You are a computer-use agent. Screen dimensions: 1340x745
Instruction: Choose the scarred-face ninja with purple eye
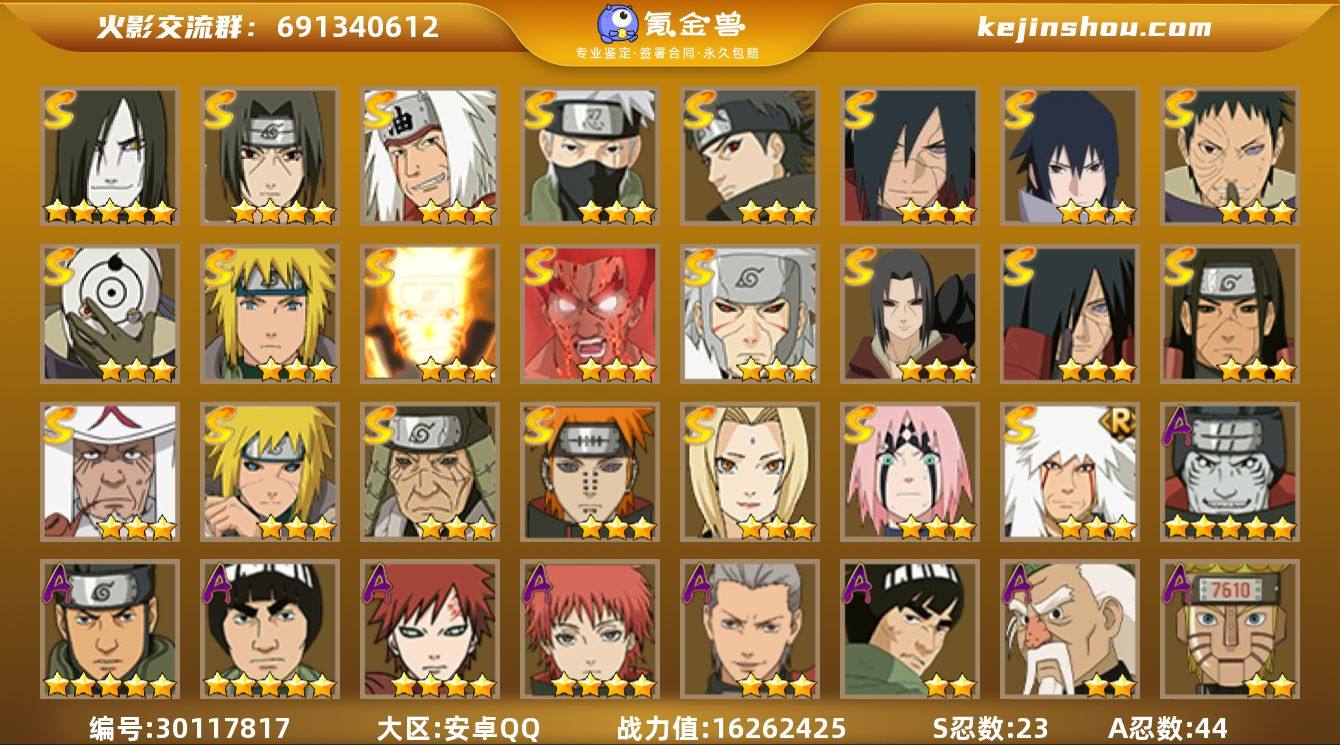coord(1230,157)
